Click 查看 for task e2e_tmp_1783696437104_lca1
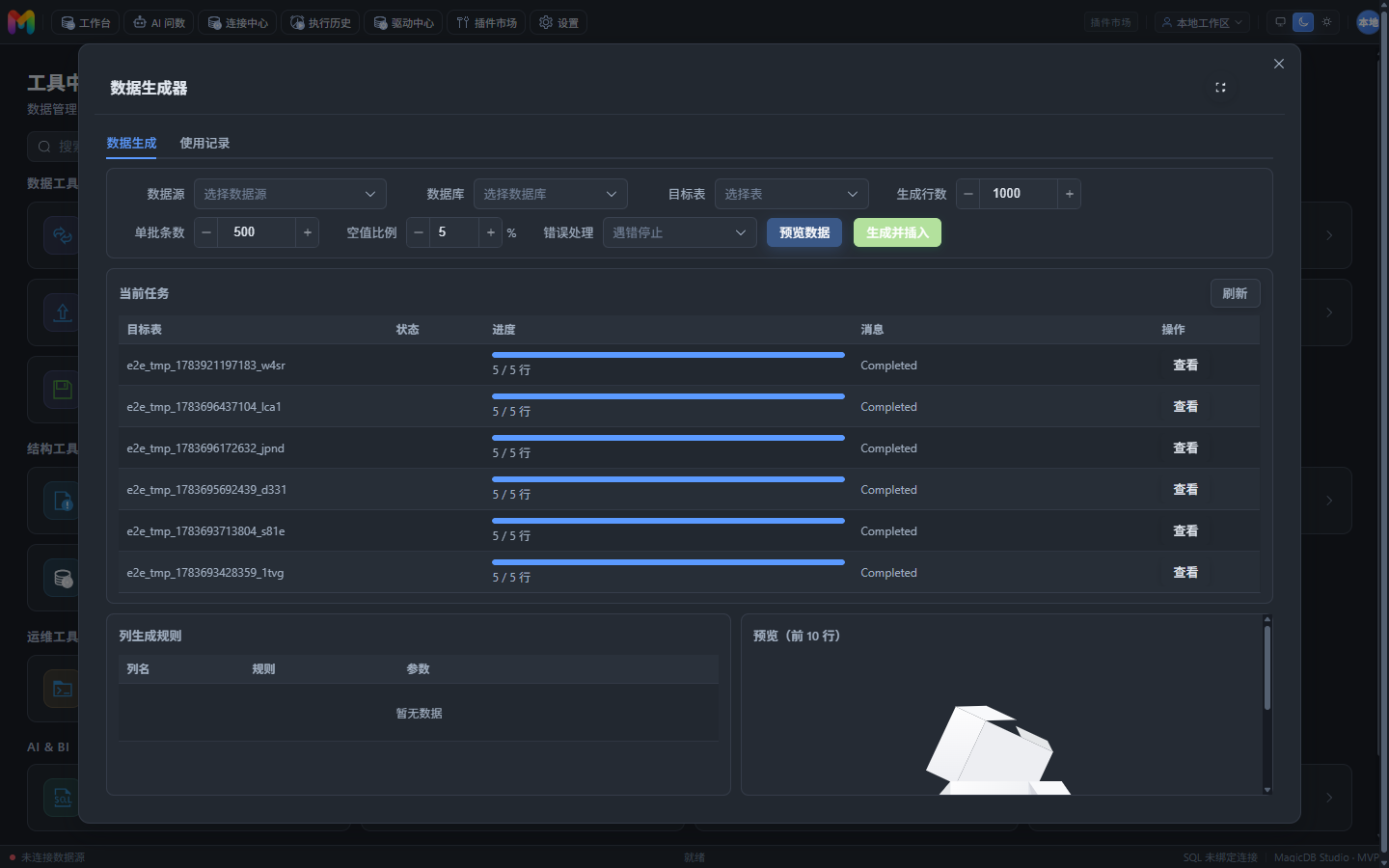This screenshot has height=868, width=1389. click(x=1185, y=407)
